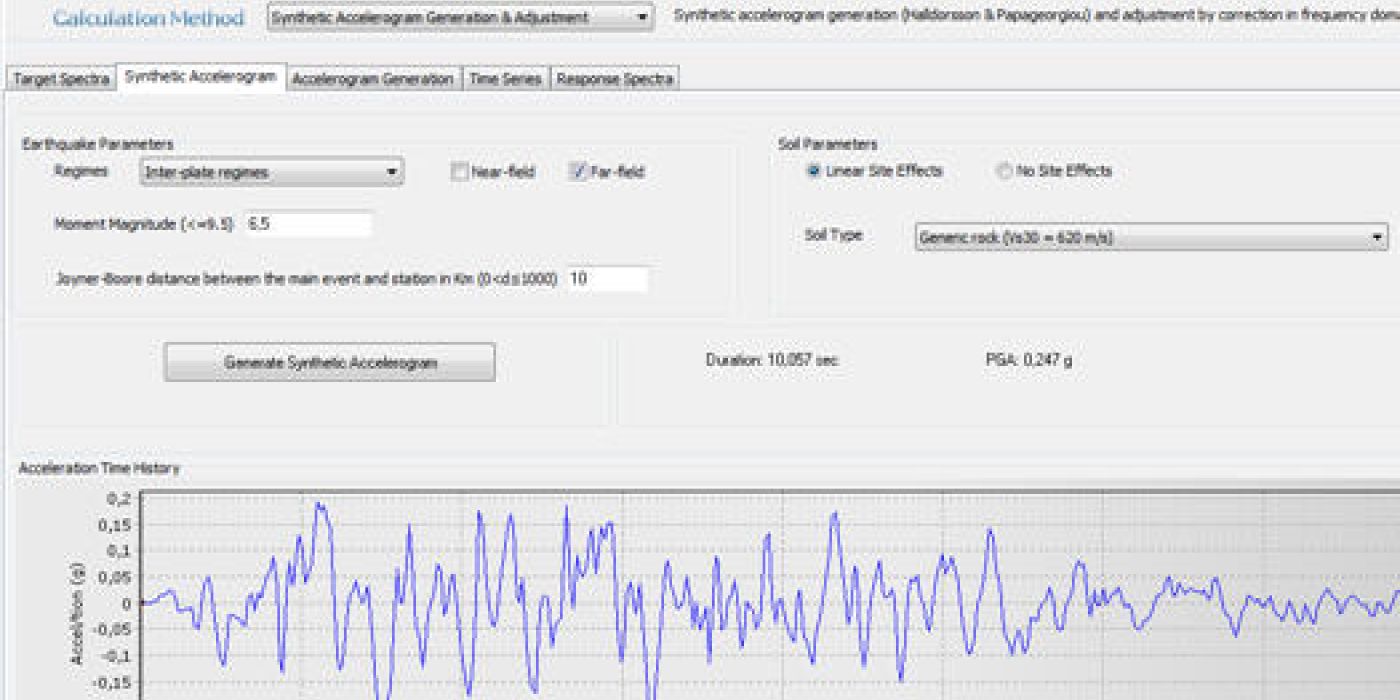Open the Accelerogram Generation tab
The width and height of the screenshot is (1400, 700).
click(x=373, y=79)
